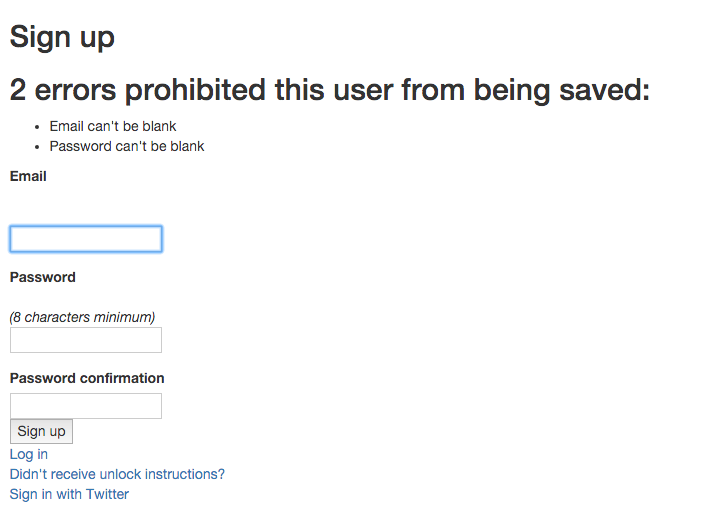Open the Log in link

click(x=29, y=454)
